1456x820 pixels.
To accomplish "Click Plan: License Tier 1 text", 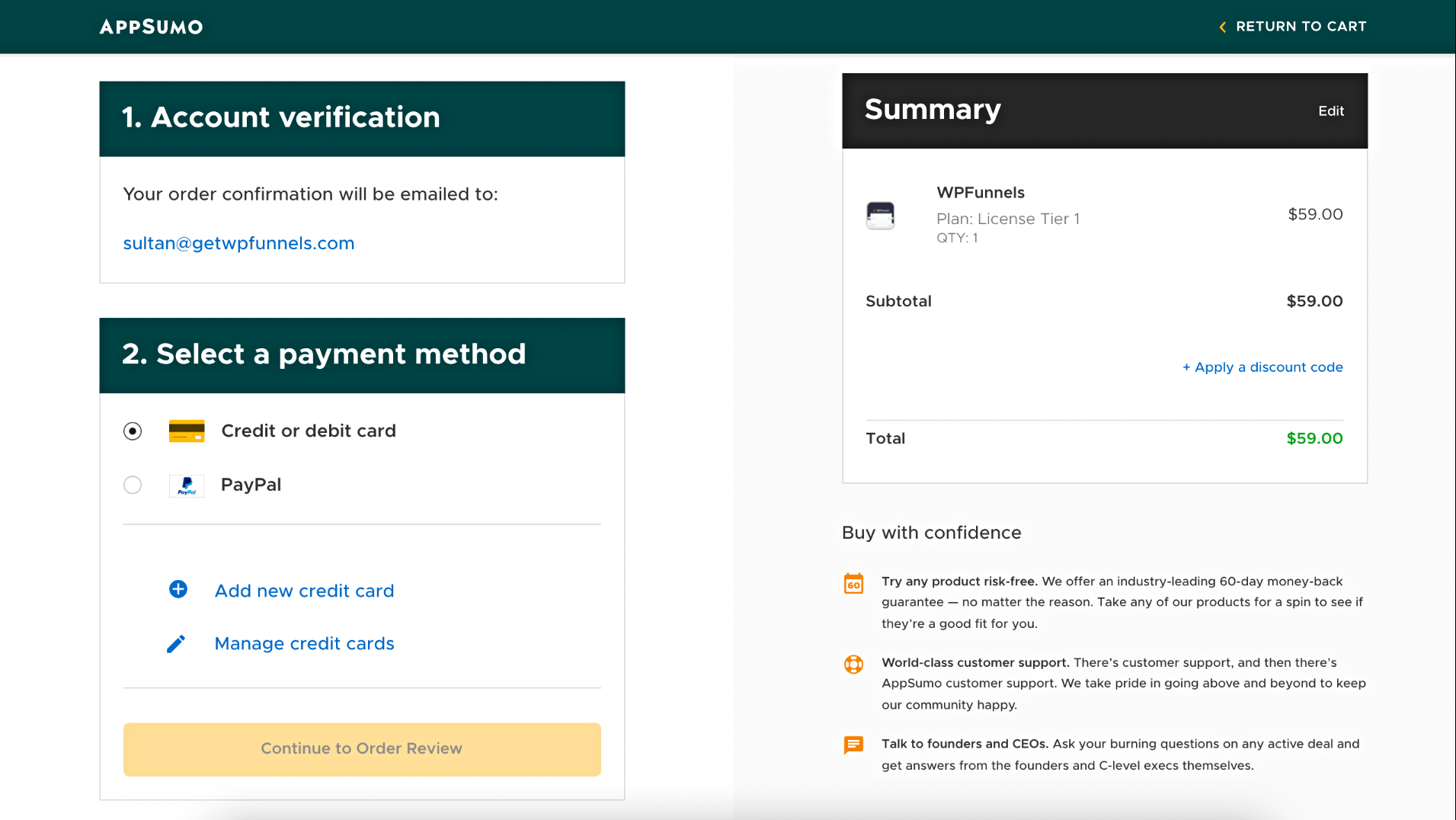I will click(x=1008, y=219).
